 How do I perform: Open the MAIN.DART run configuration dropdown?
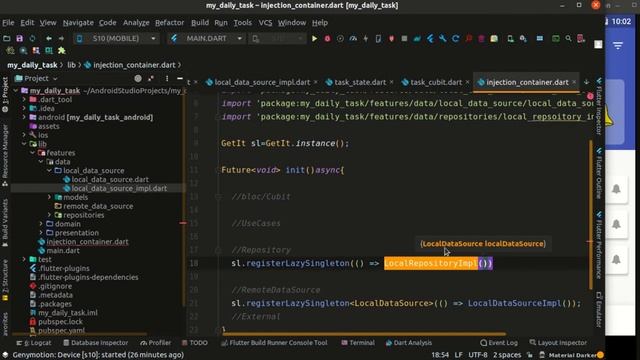[207, 38]
